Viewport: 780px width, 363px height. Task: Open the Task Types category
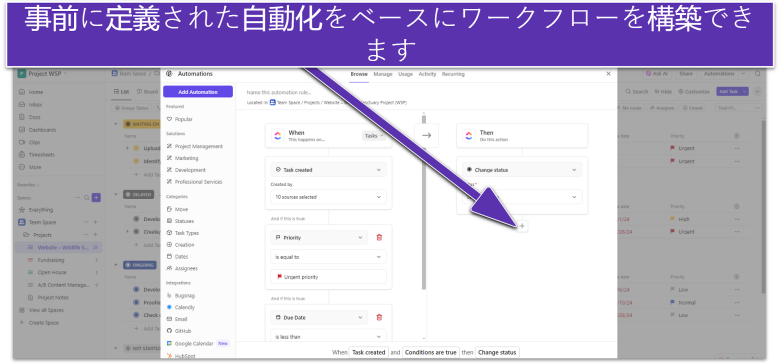click(183, 233)
